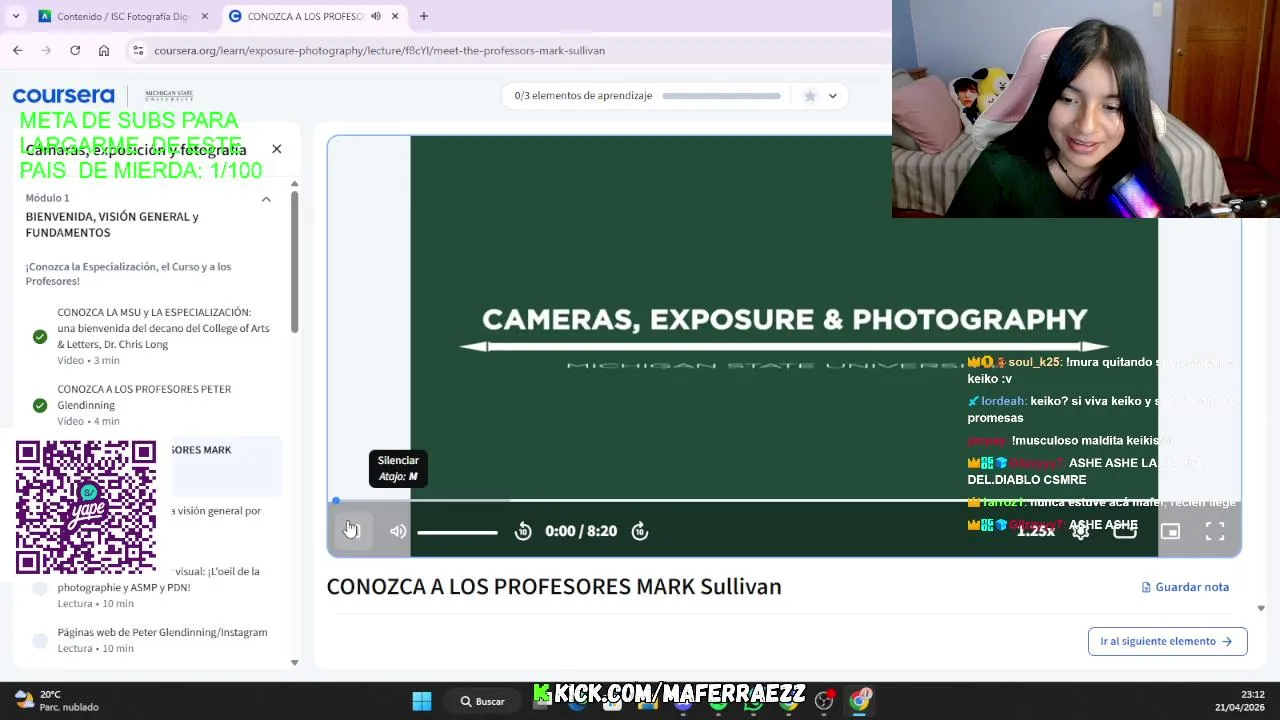Open the Windows Start menu
Image resolution: width=1280 pixels, height=720 pixels.
pos(422,701)
